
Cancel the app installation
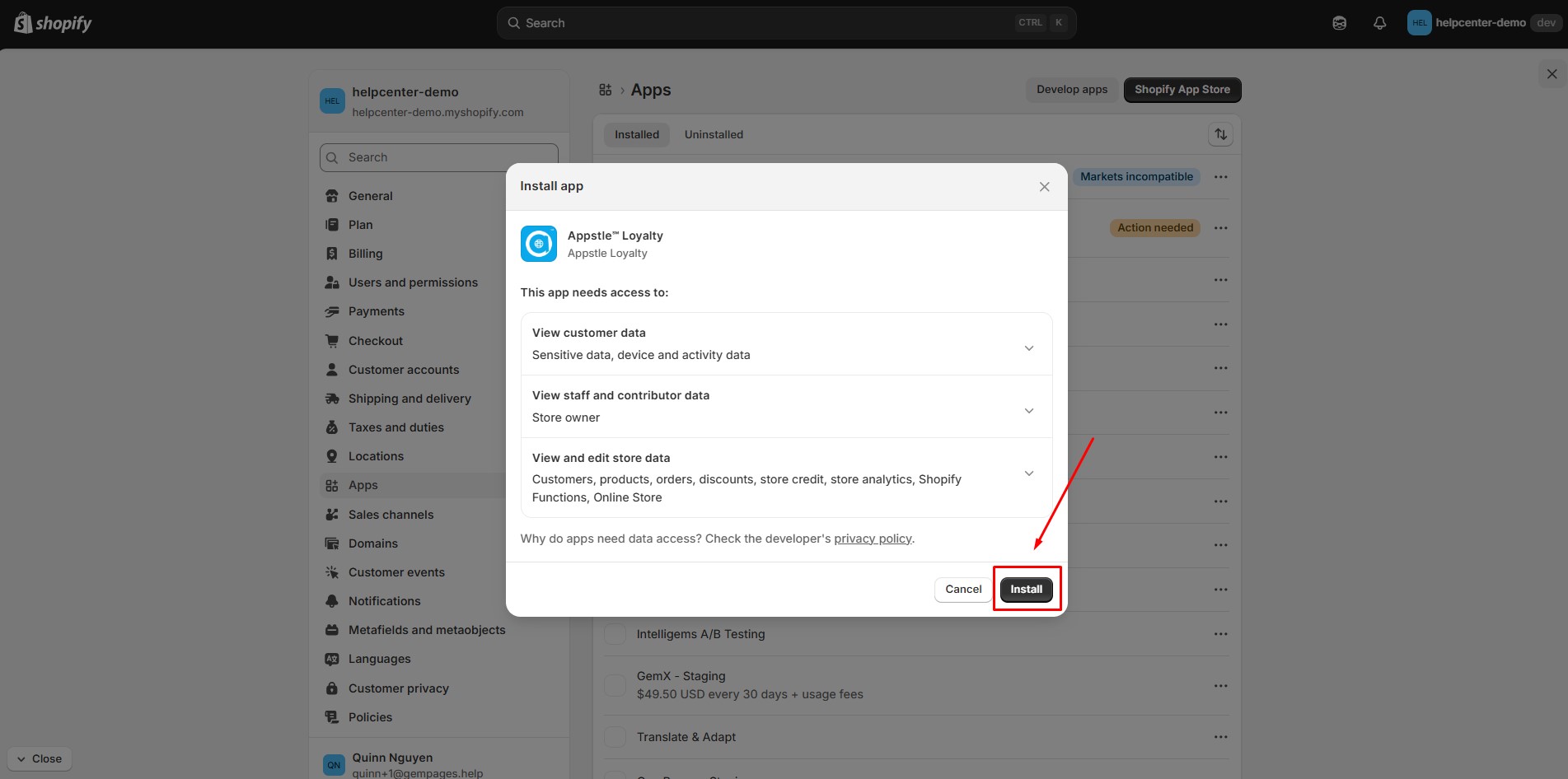(x=962, y=589)
